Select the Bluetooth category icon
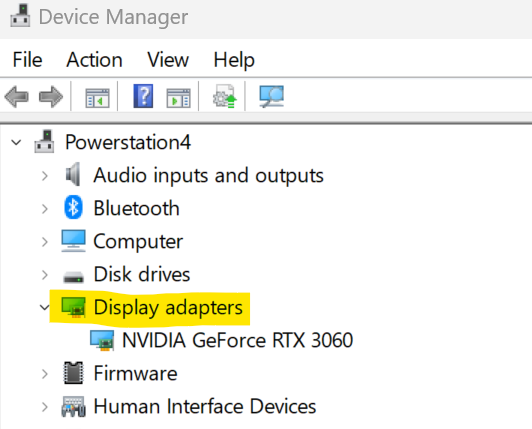This screenshot has height=429, width=532. pyautogui.click(x=73, y=207)
